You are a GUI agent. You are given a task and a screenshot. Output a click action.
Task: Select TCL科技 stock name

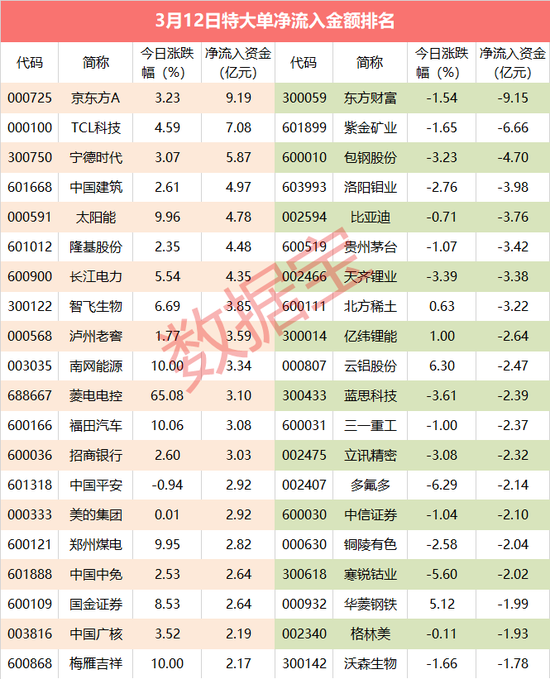point(95,128)
